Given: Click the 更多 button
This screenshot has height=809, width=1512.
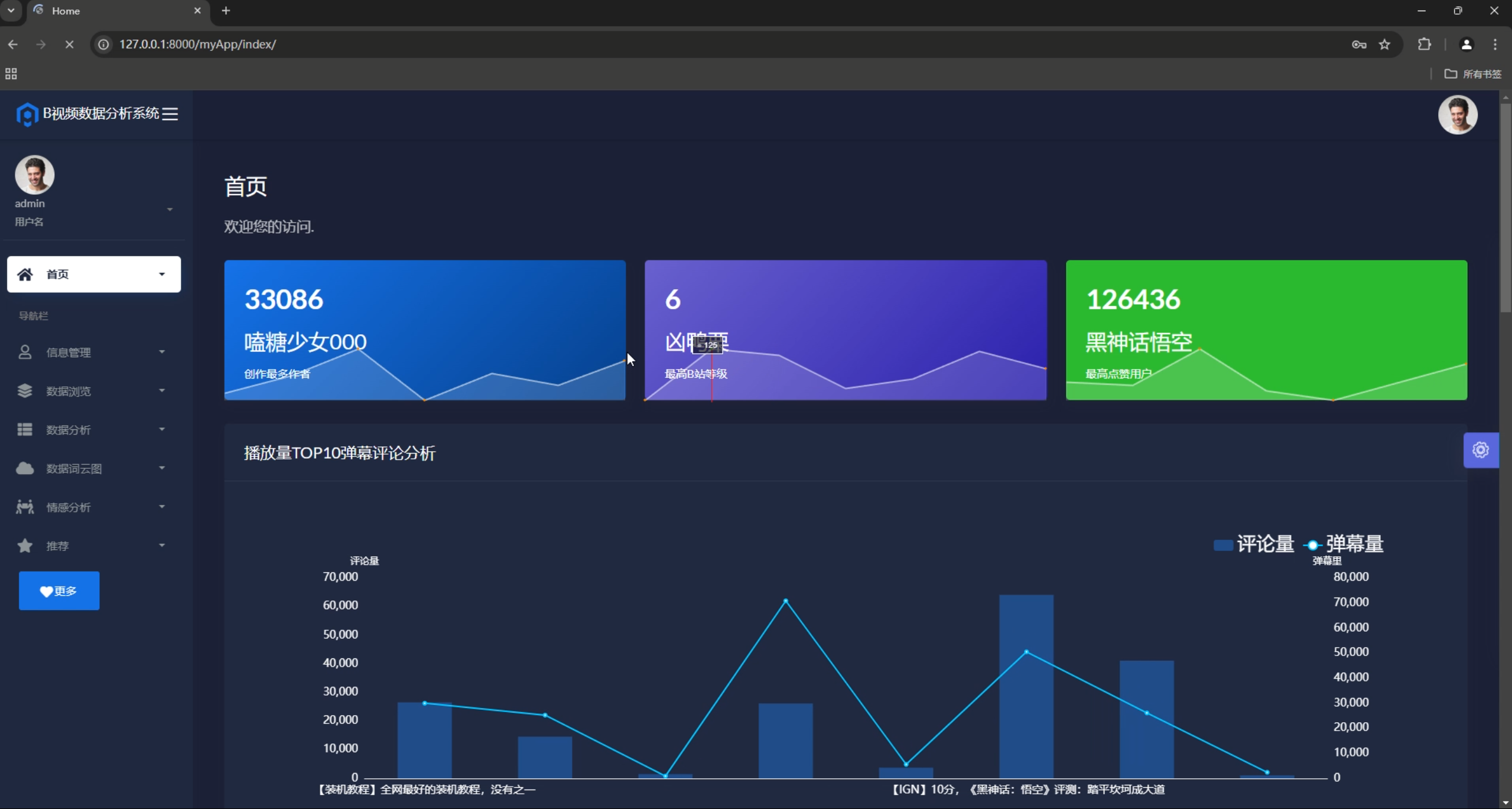Looking at the screenshot, I should point(59,591).
